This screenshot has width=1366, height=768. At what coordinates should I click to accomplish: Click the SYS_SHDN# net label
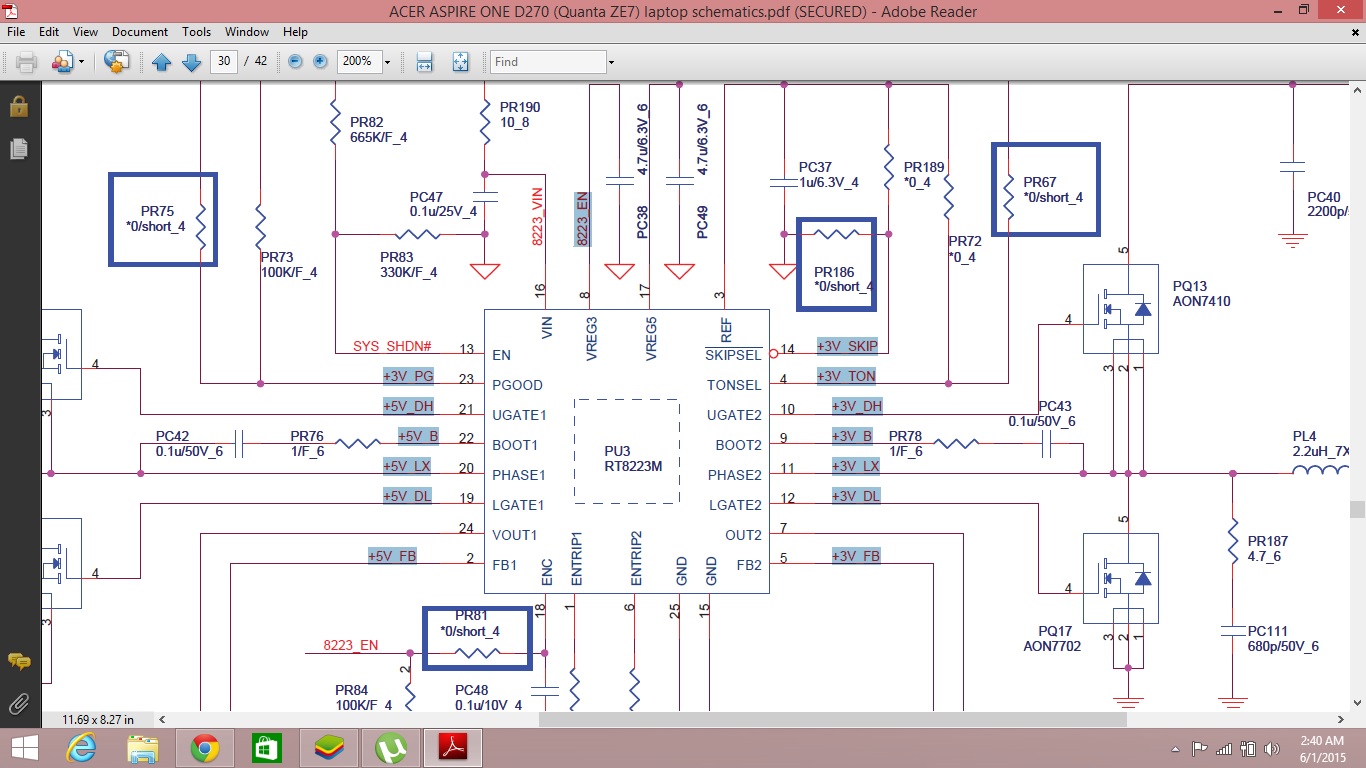tap(392, 346)
